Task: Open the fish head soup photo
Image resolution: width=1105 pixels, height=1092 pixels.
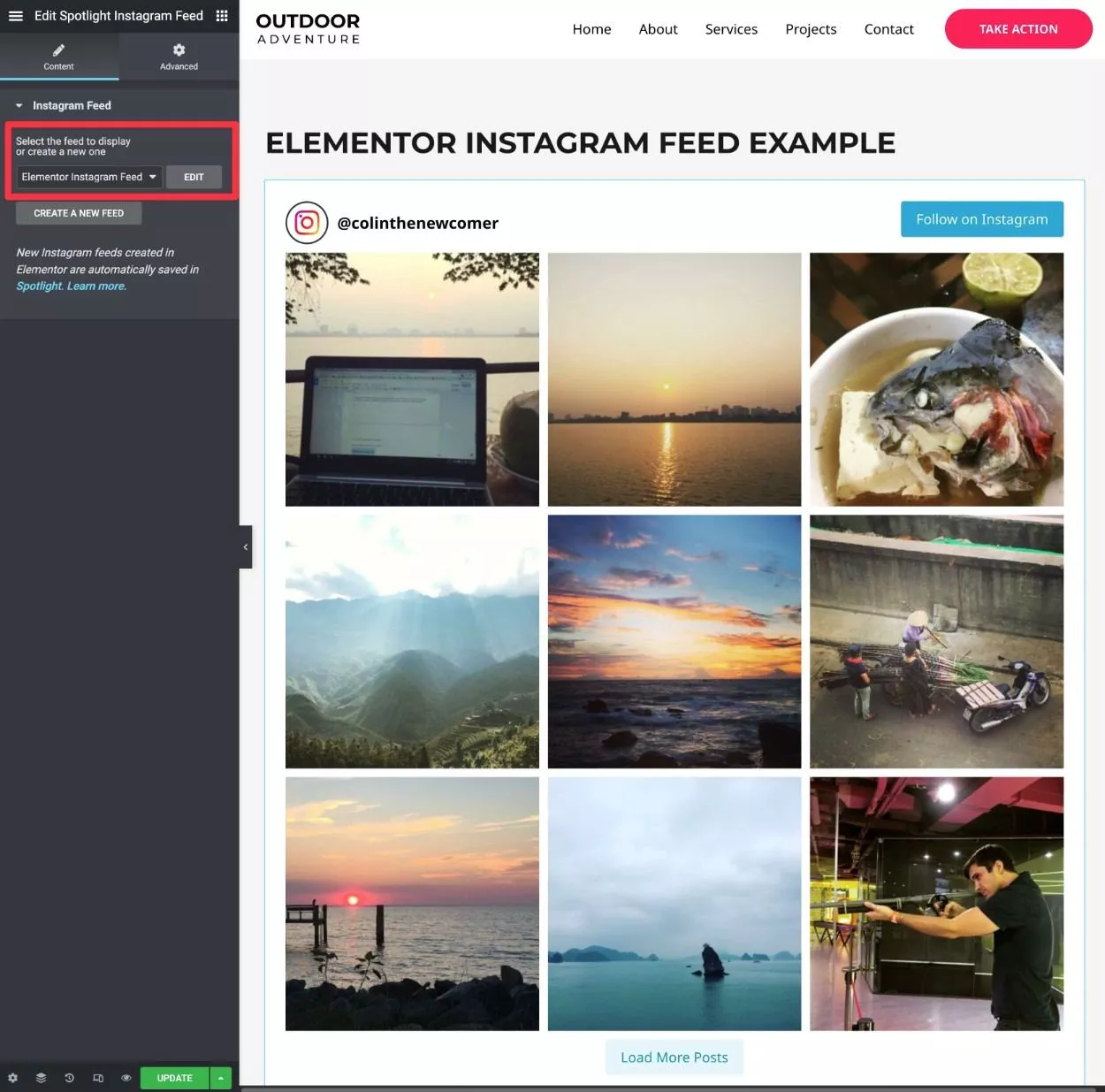Action: pos(936,379)
